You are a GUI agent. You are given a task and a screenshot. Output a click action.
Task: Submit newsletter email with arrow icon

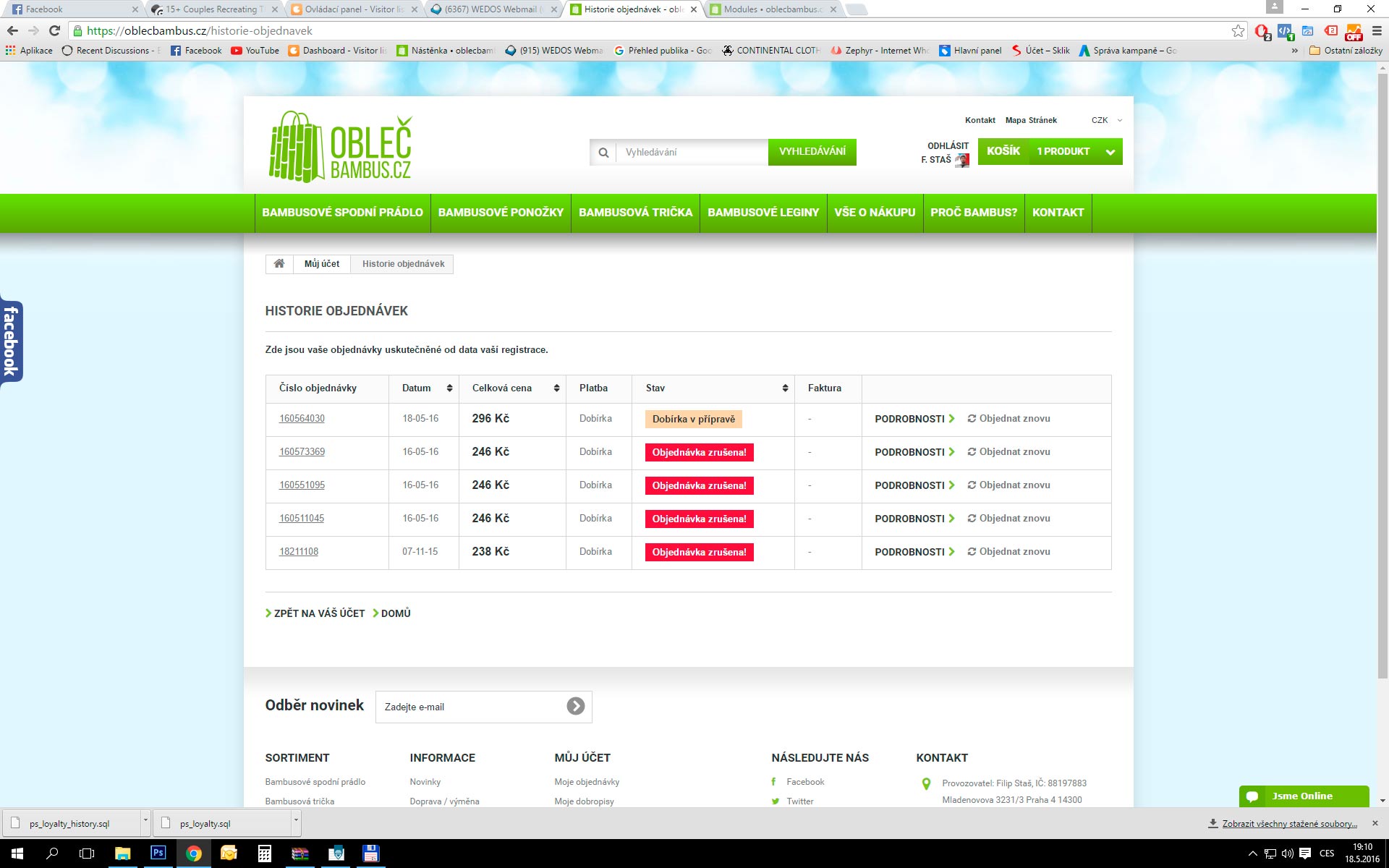tap(575, 706)
